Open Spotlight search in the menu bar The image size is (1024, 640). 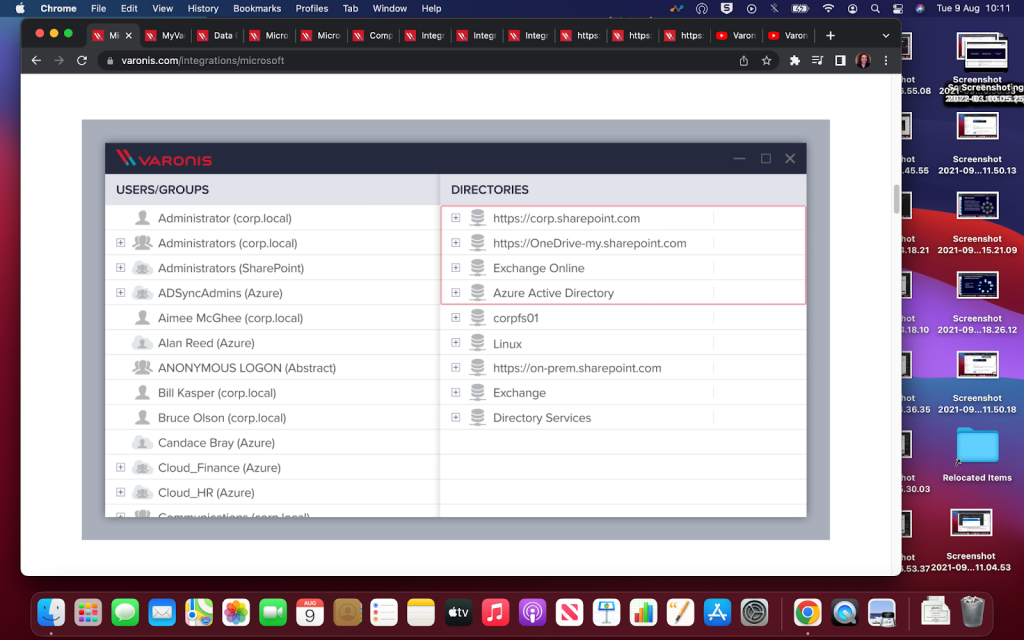pos(875,8)
